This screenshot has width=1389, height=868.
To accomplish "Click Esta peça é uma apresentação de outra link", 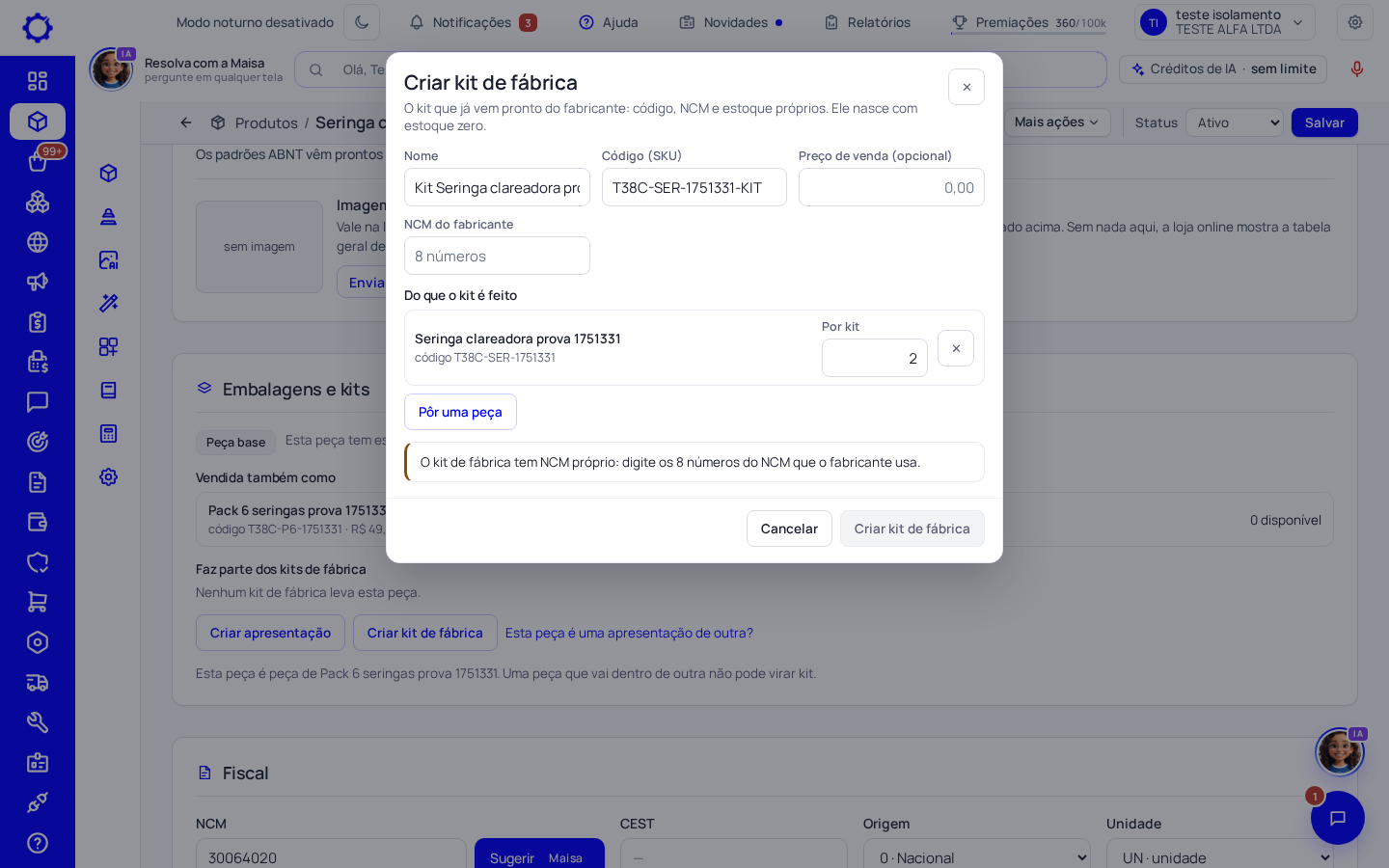I will (x=629, y=633).
